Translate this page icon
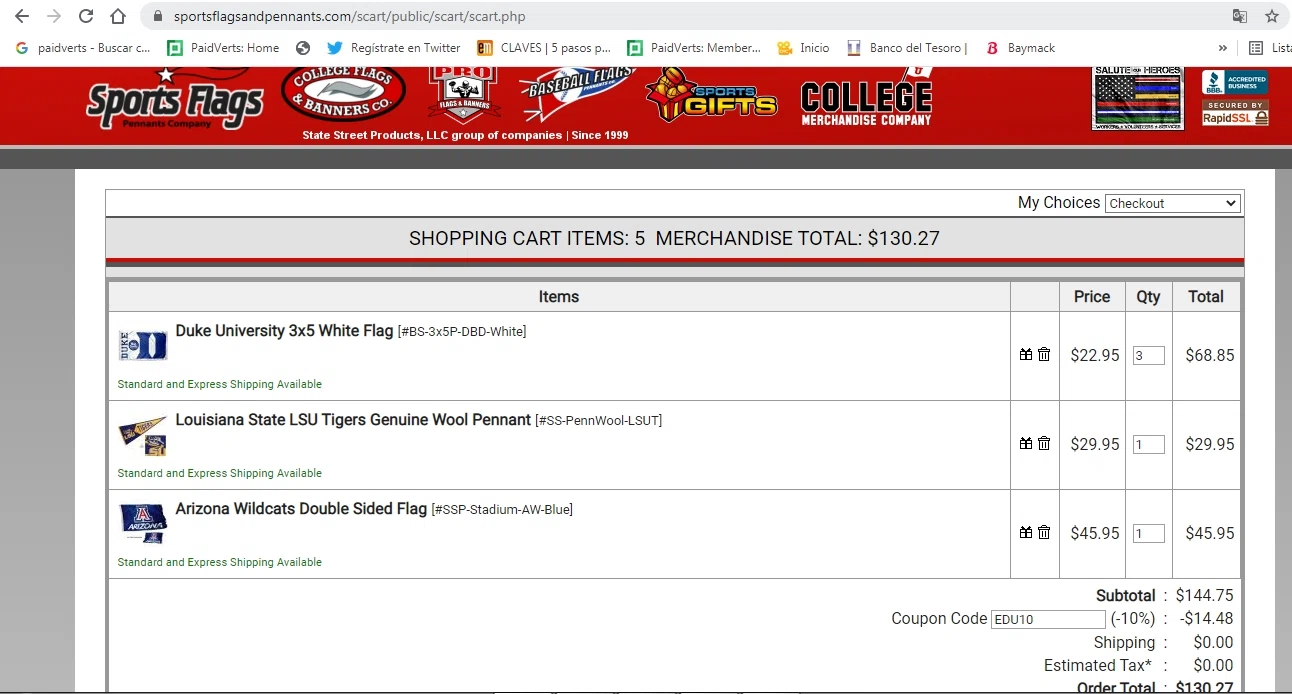The height and width of the screenshot is (694, 1292). pos(1240,16)
